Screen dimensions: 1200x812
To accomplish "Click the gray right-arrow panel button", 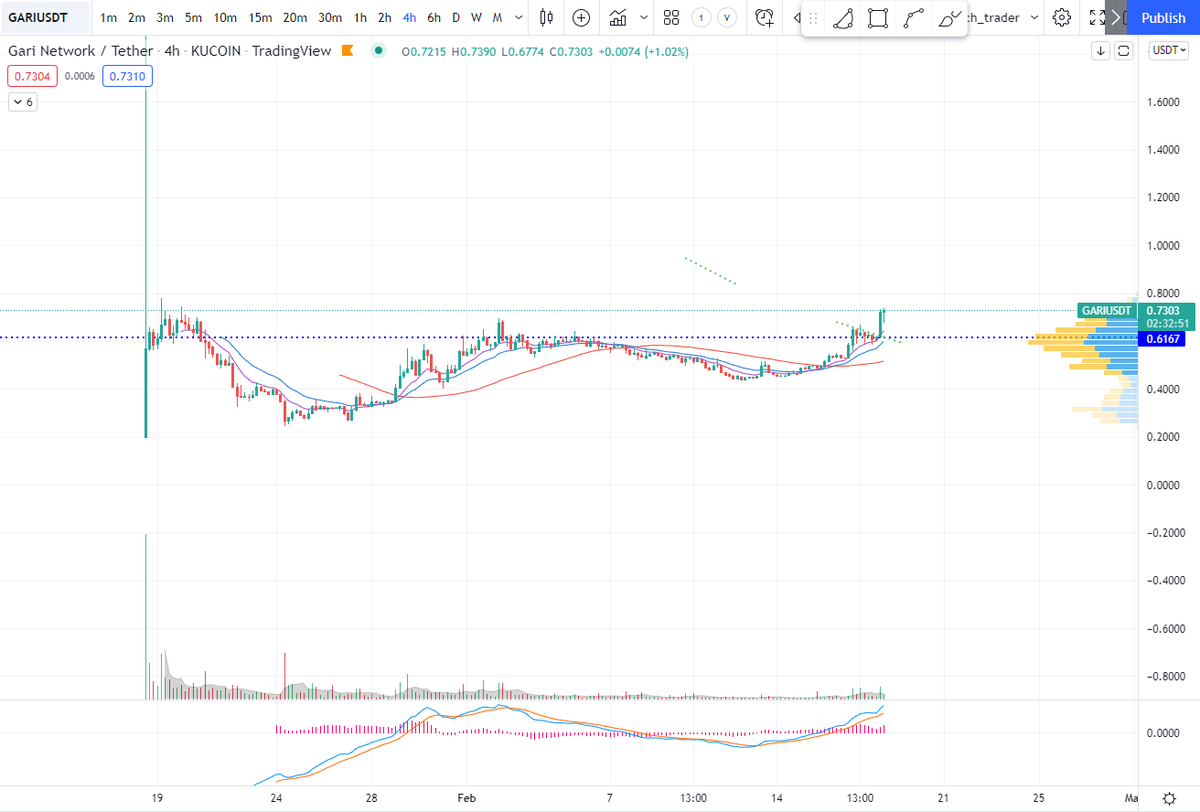I will 1118,17.
